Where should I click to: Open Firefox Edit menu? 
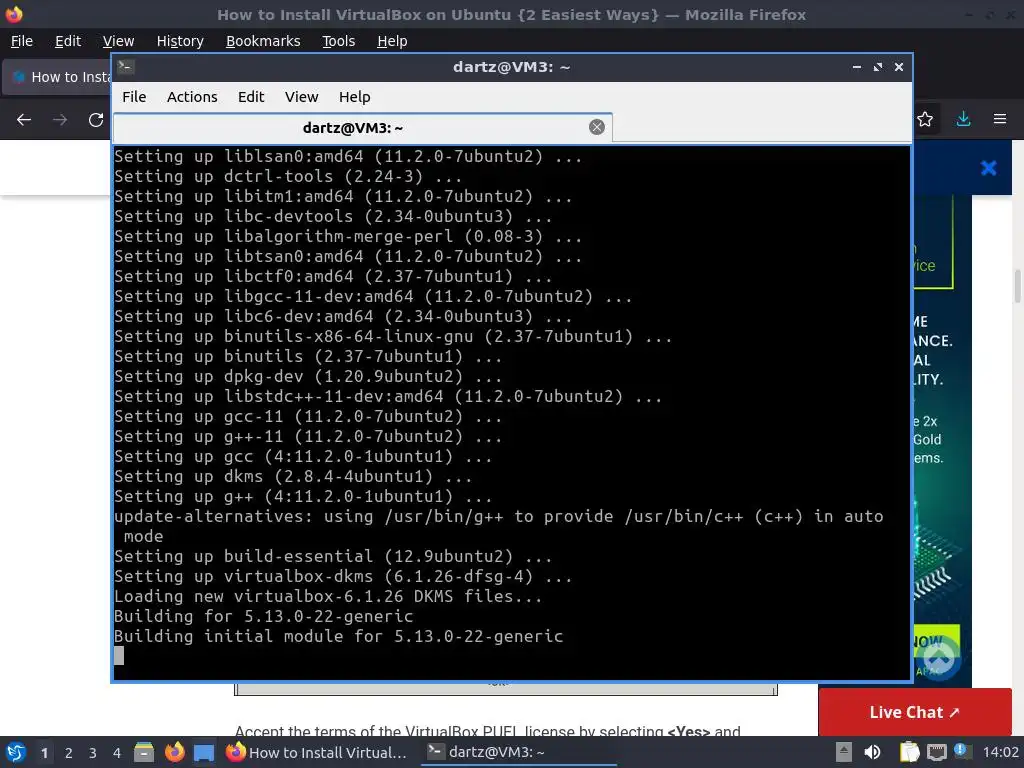click(68, 40)
